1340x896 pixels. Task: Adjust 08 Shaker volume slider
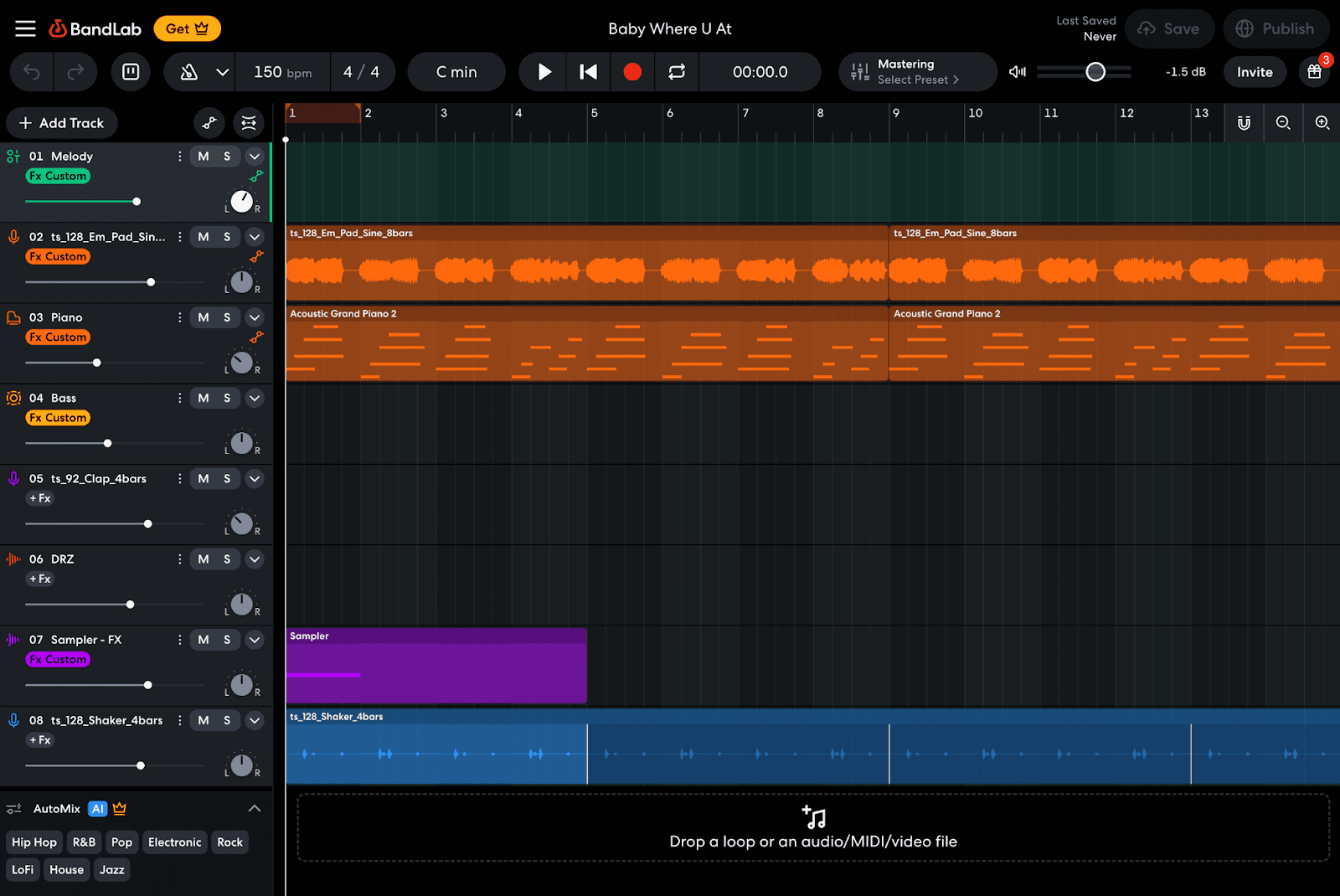pyautogui.click(x=141, y=765)
